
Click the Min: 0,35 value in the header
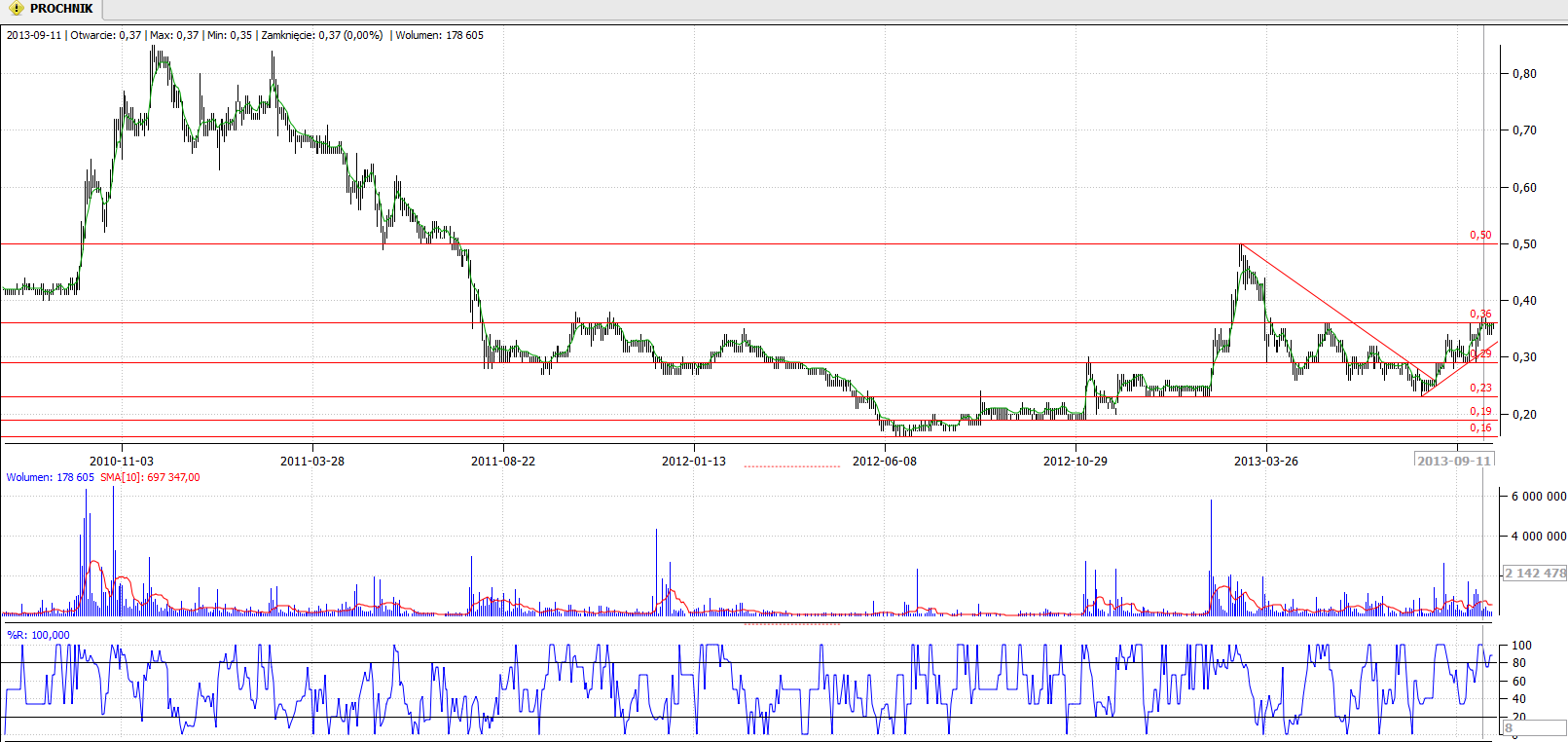click(x=230, y=35)
